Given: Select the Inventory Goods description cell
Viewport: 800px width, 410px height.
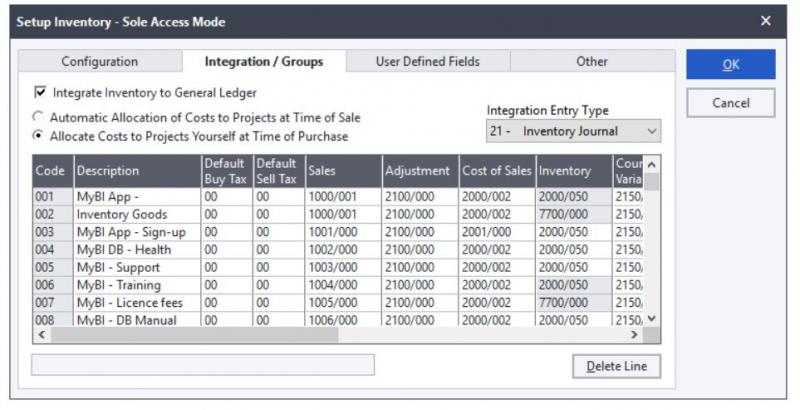Looking at the screenshot, I should tap(136, 215).
